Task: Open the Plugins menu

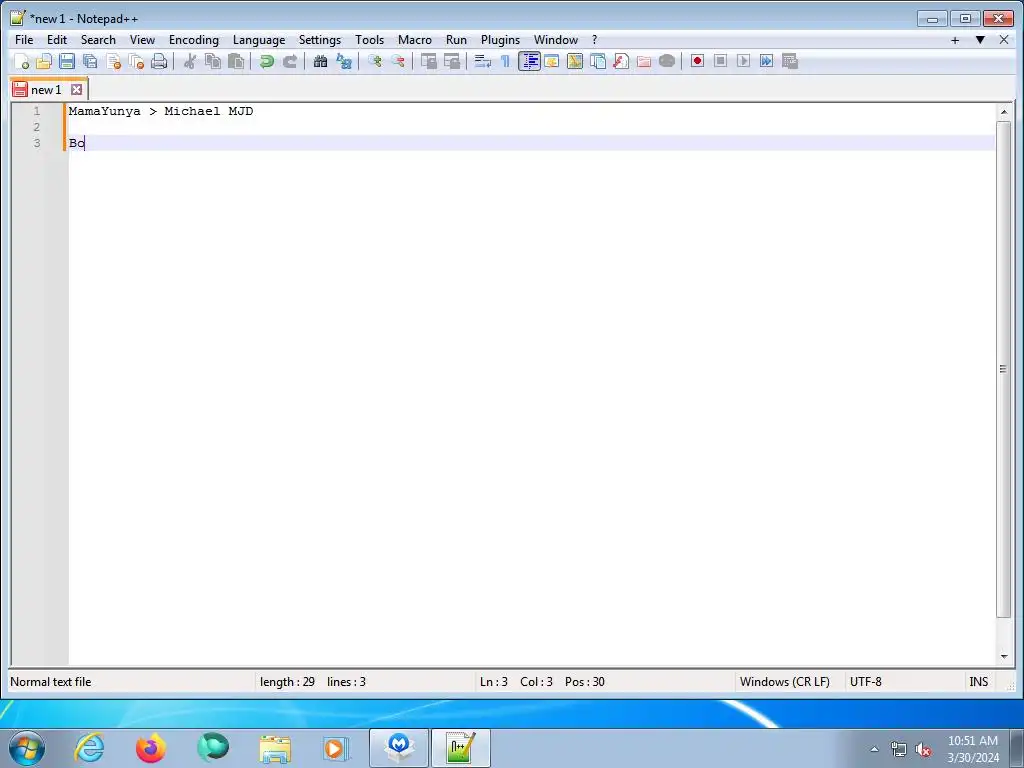Action: click(501, 40)
